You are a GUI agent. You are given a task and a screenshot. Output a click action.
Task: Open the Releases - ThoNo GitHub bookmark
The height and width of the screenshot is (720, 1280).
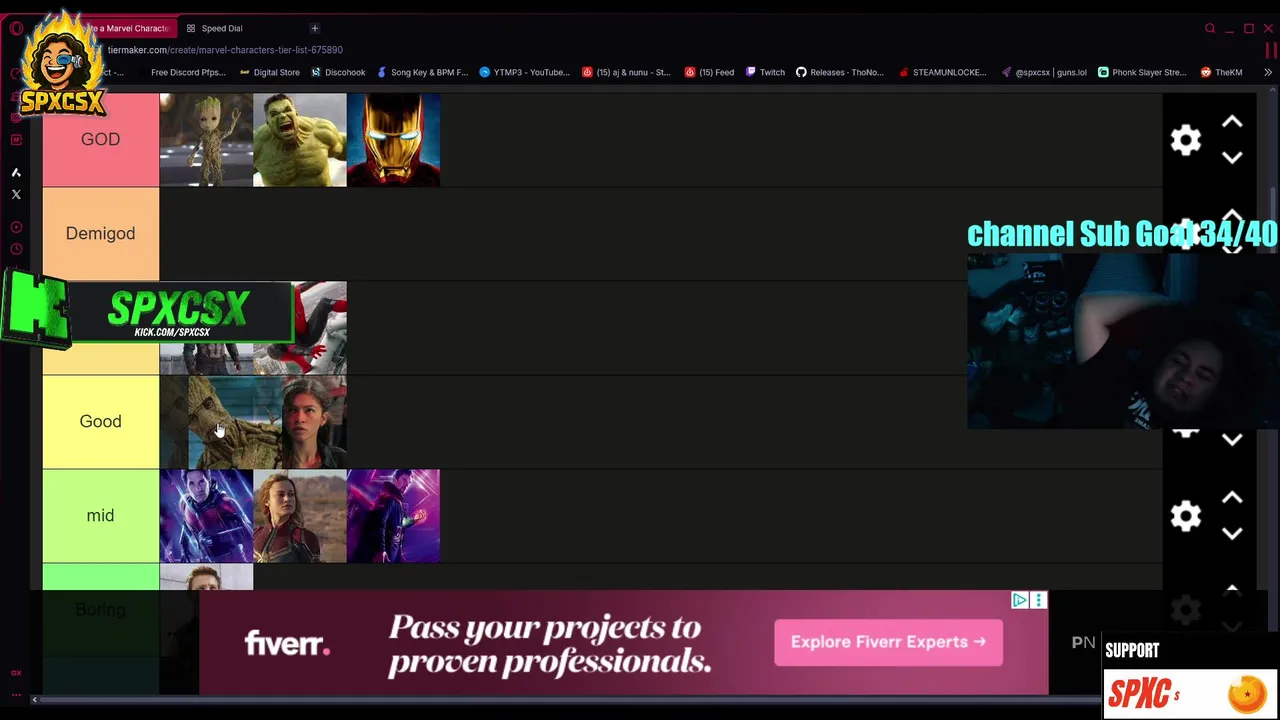840,72
